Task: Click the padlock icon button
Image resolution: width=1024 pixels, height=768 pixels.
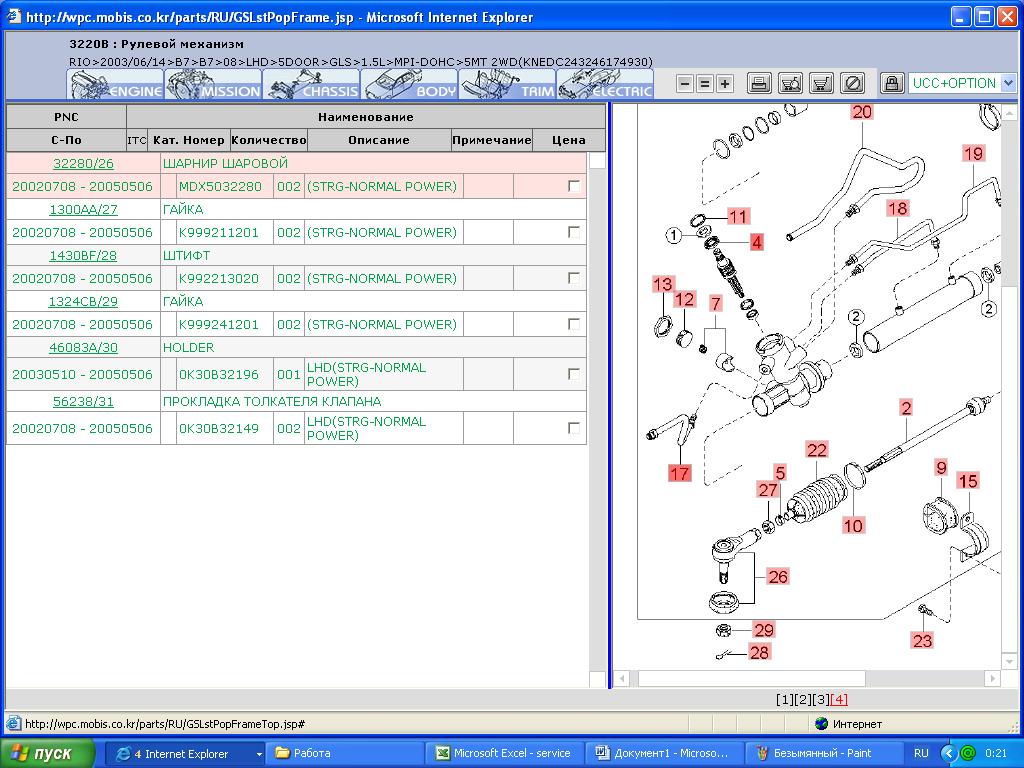Action: click(892, 83)
